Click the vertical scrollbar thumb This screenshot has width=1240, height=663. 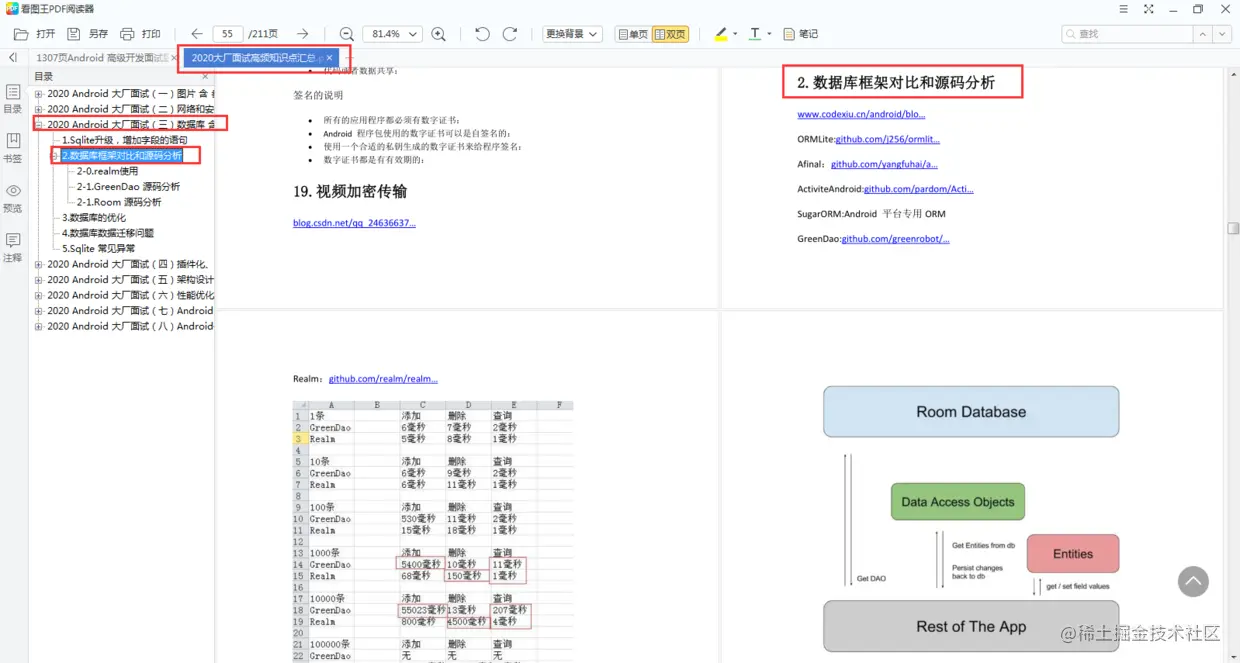1233,228
